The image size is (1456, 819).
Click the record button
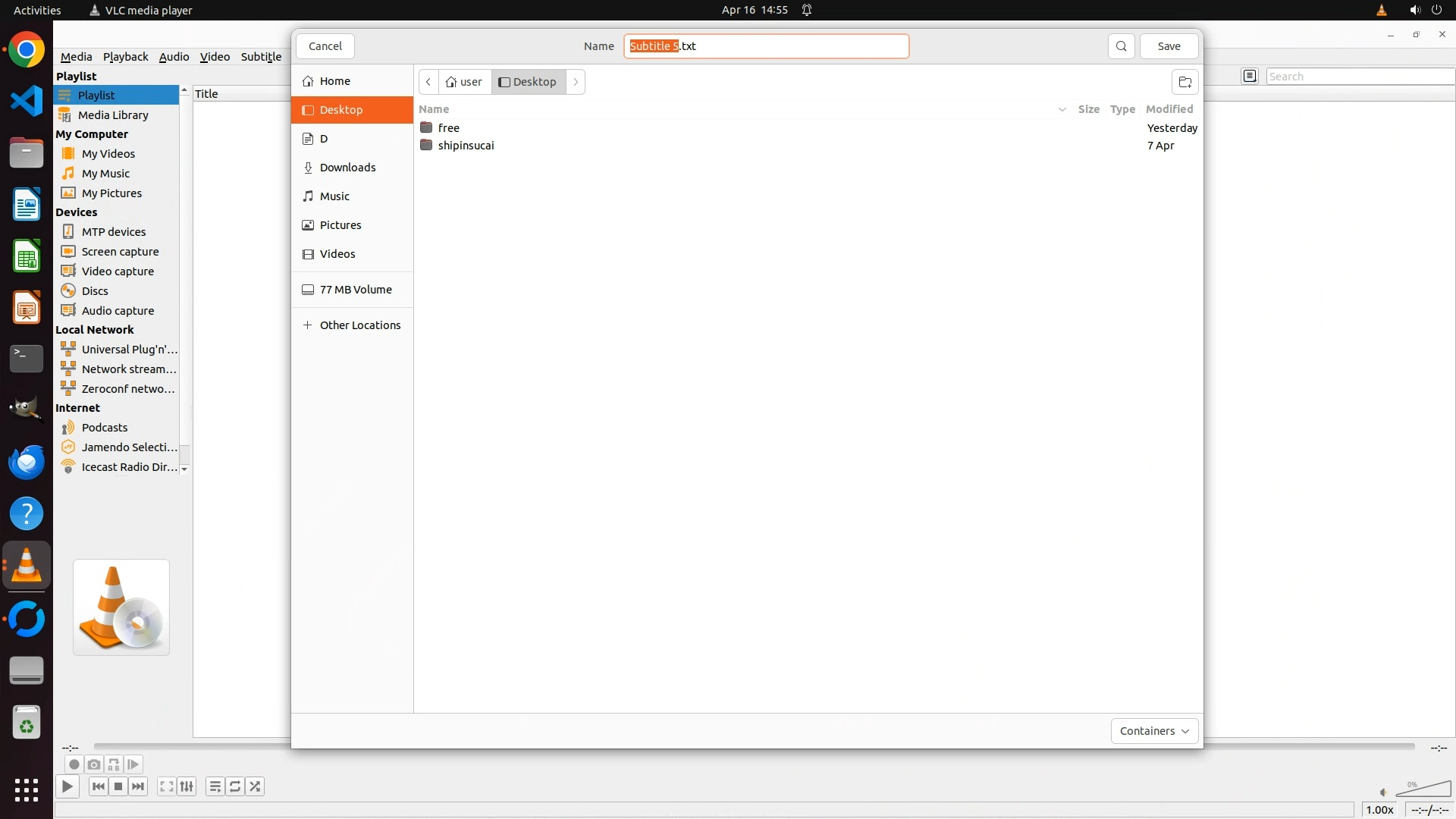point(74,764)
